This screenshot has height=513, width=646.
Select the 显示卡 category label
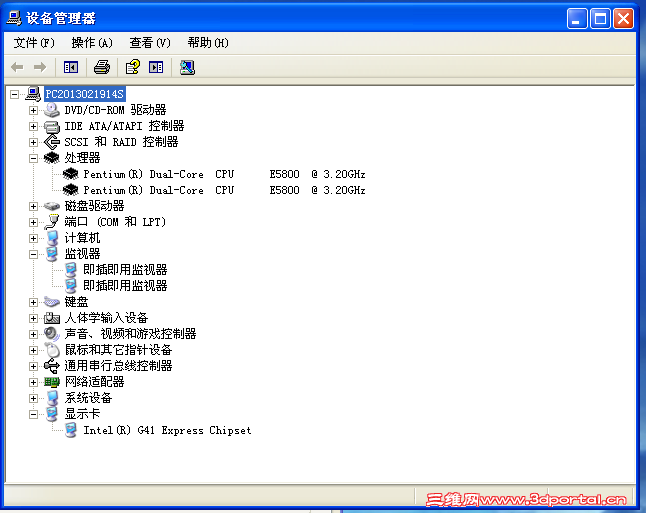click(x=82, y=414)
